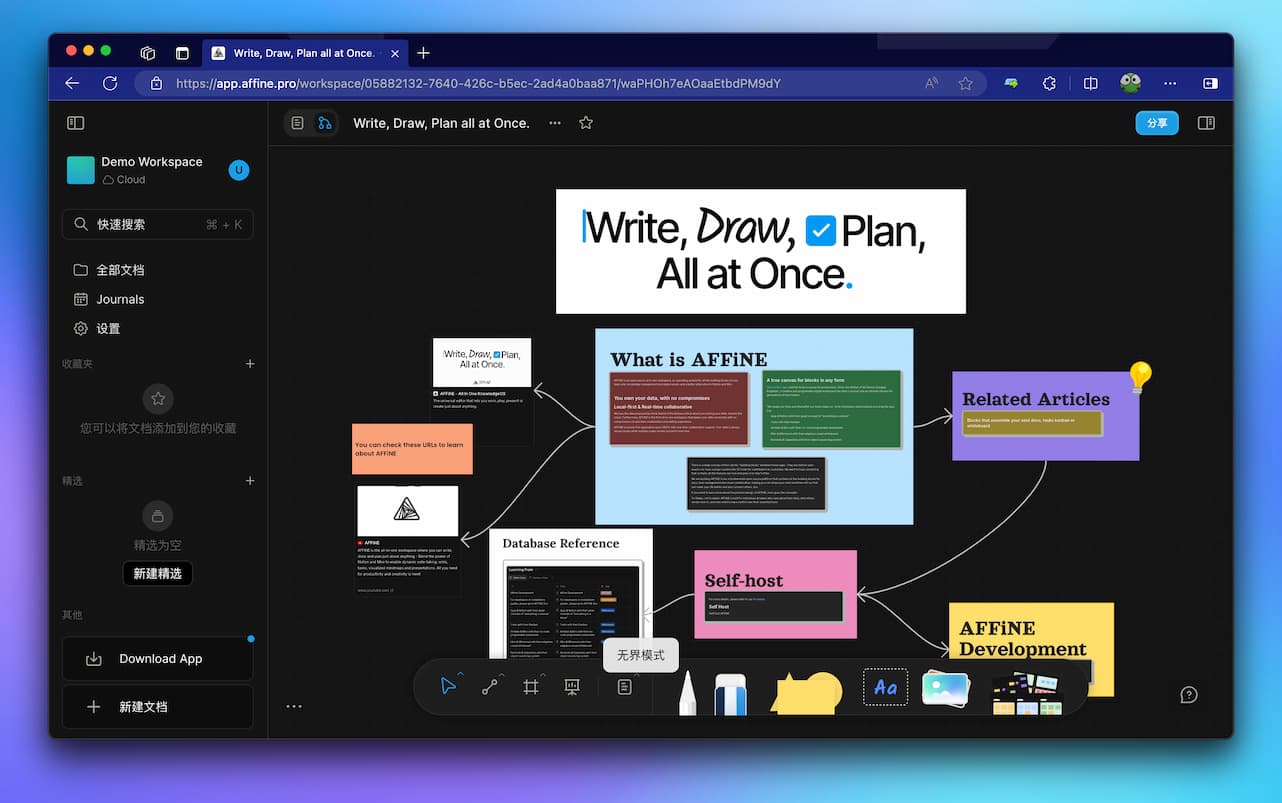Select the Write, Draw, Plan banner image
The image size is (1282, 803).
(761, 251)
